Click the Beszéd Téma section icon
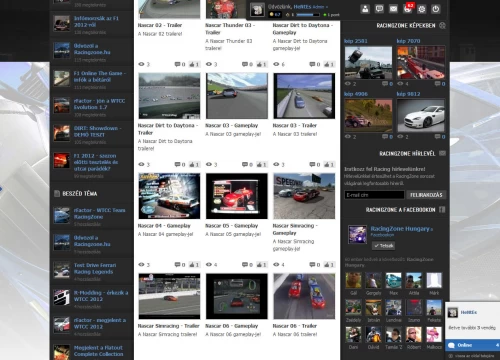Image resolution: width=500 pixels, height=360 pixels. (57, 193)
